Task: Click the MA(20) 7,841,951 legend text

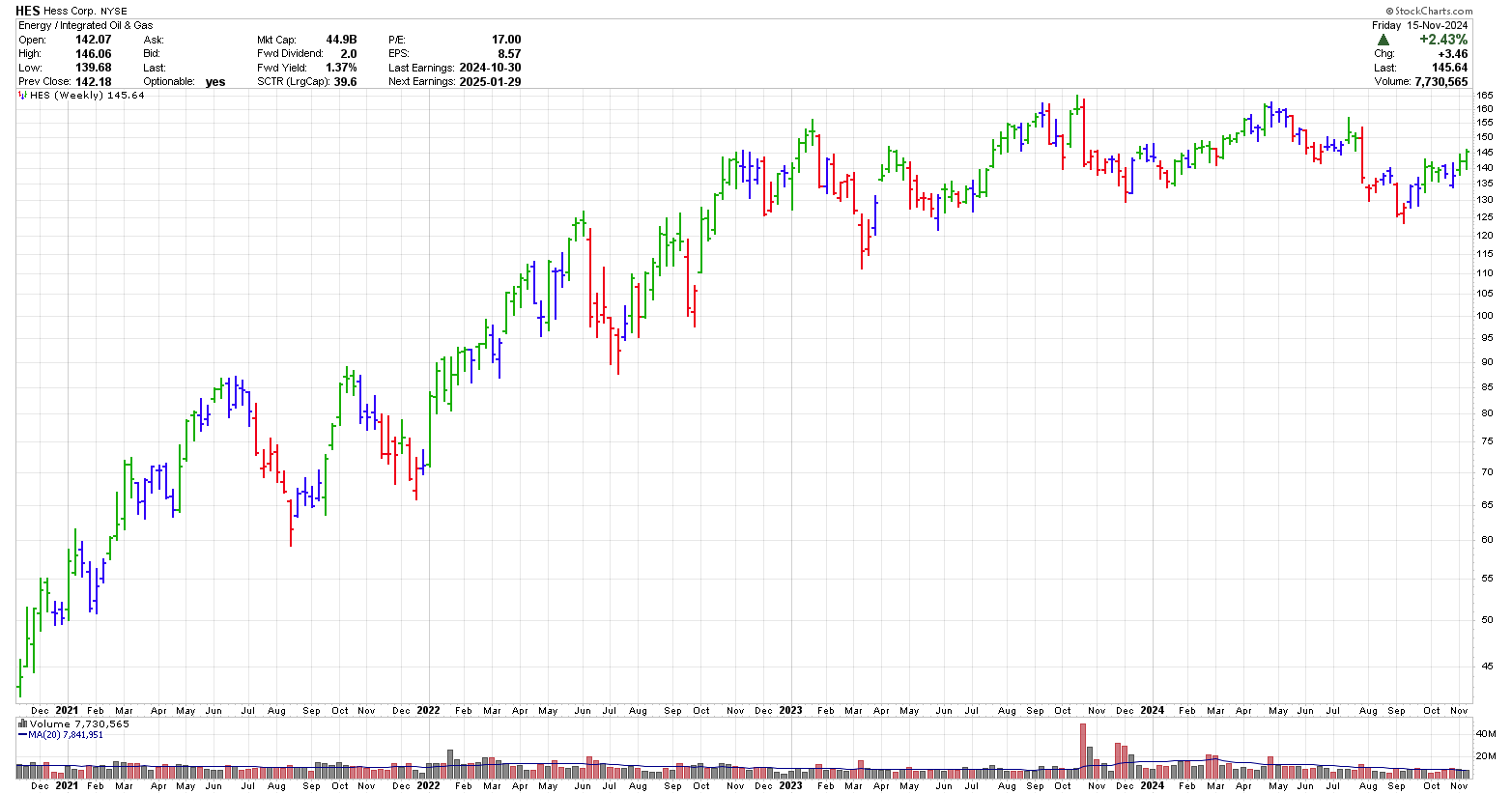Action: pos(65,735)
